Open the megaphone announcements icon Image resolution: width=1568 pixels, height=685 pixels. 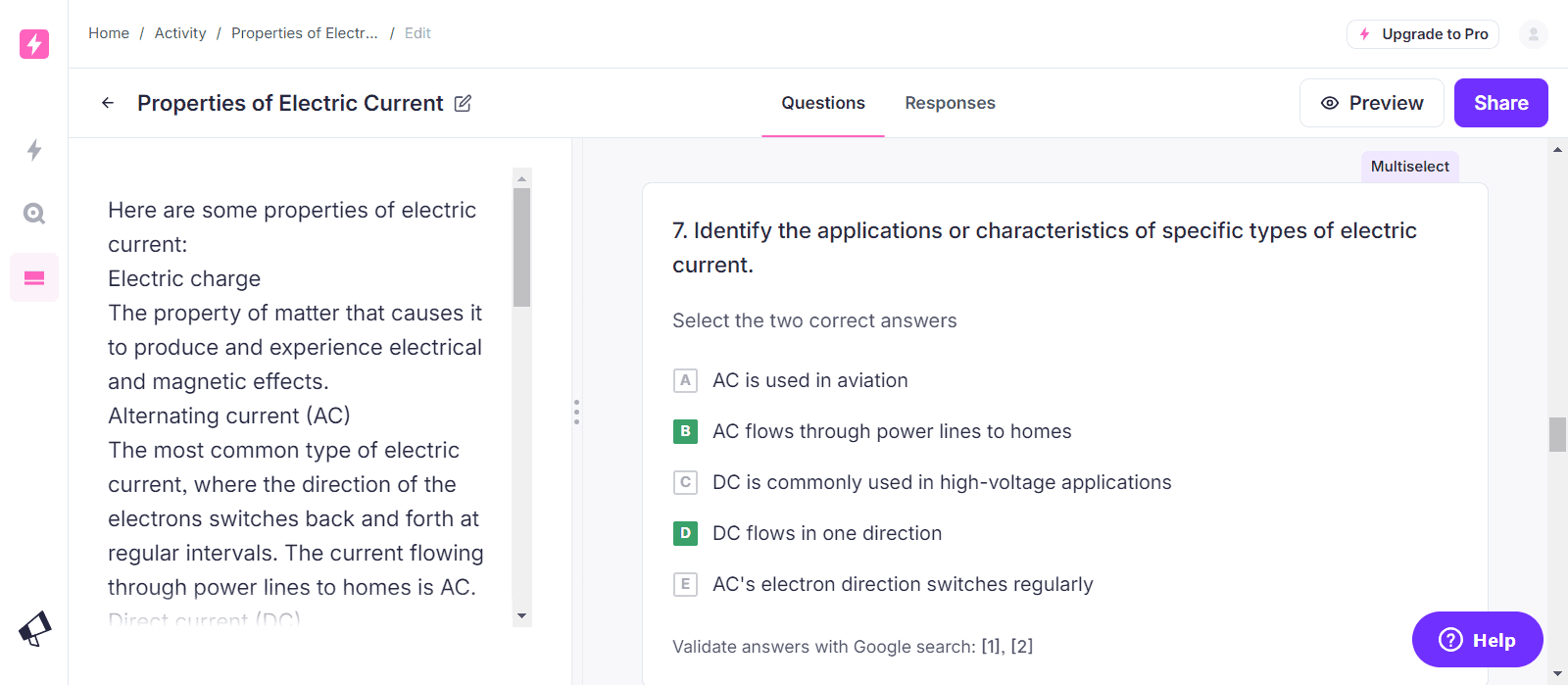coord(34,629)
